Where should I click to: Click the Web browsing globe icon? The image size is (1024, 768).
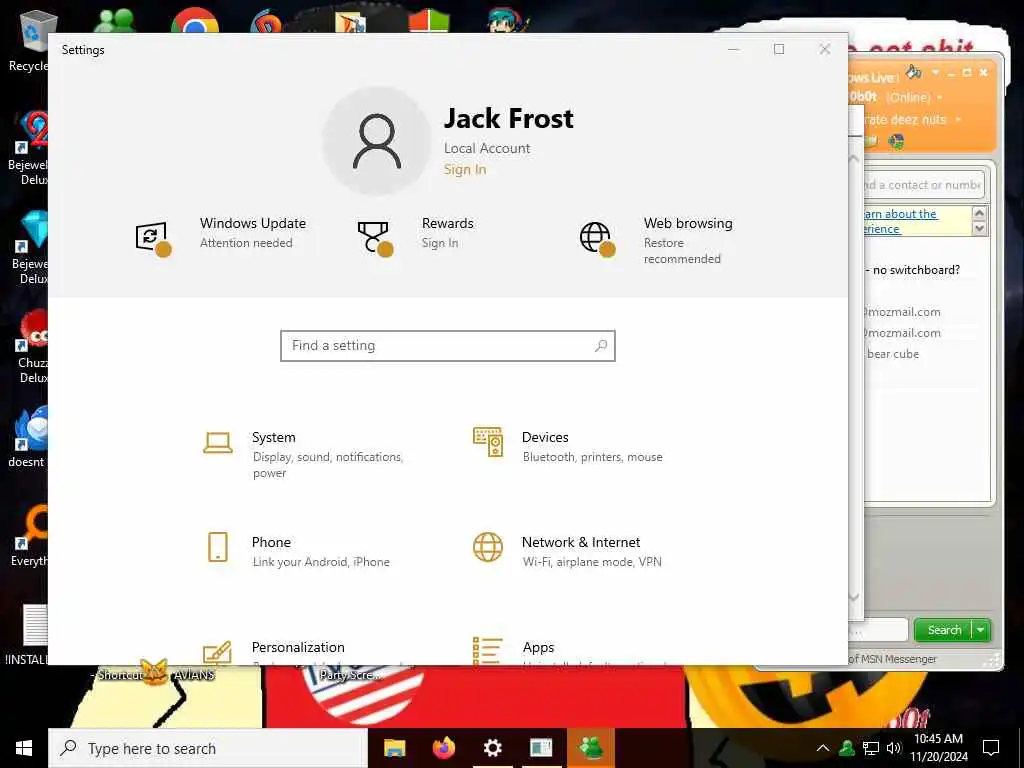tap(597, 238)
